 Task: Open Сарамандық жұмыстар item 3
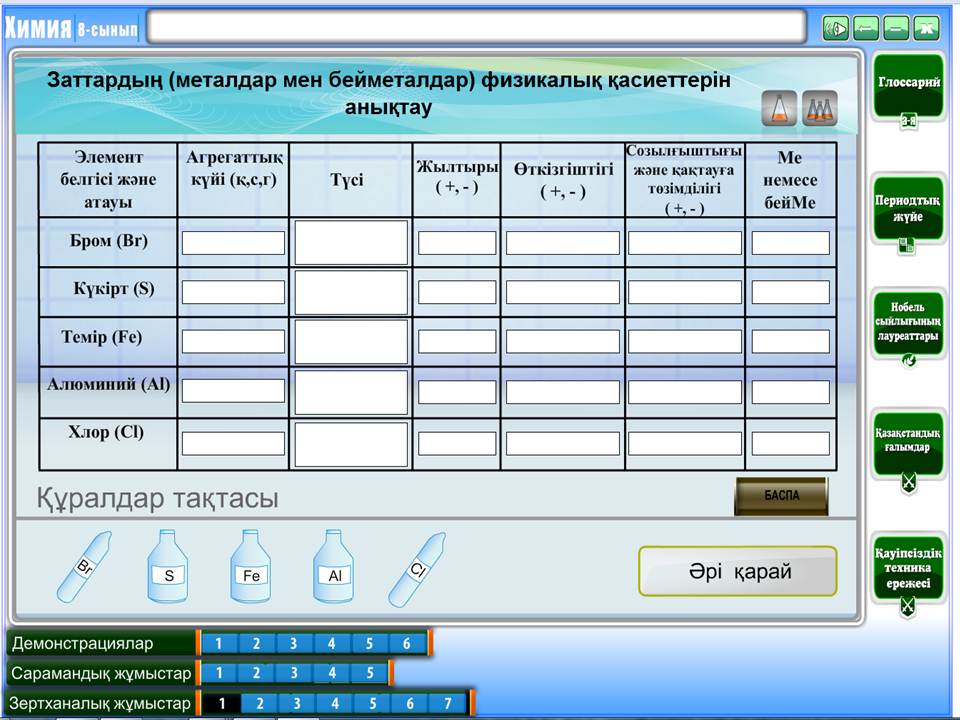pyautogui.click(x=294, y=673)
